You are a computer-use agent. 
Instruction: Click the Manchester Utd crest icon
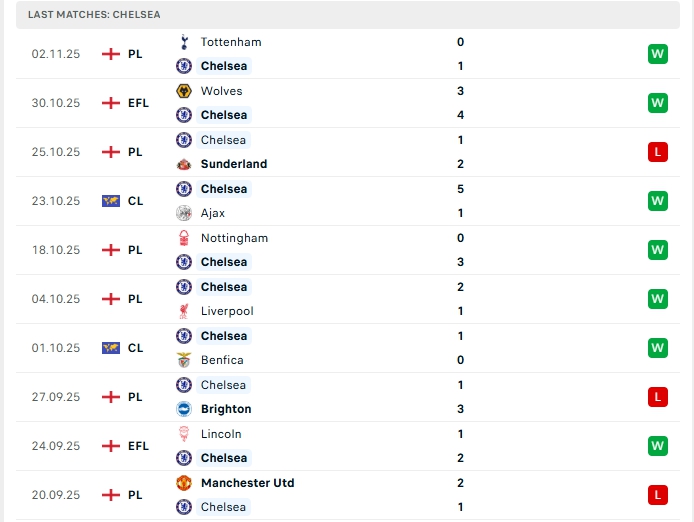point(184,483)
